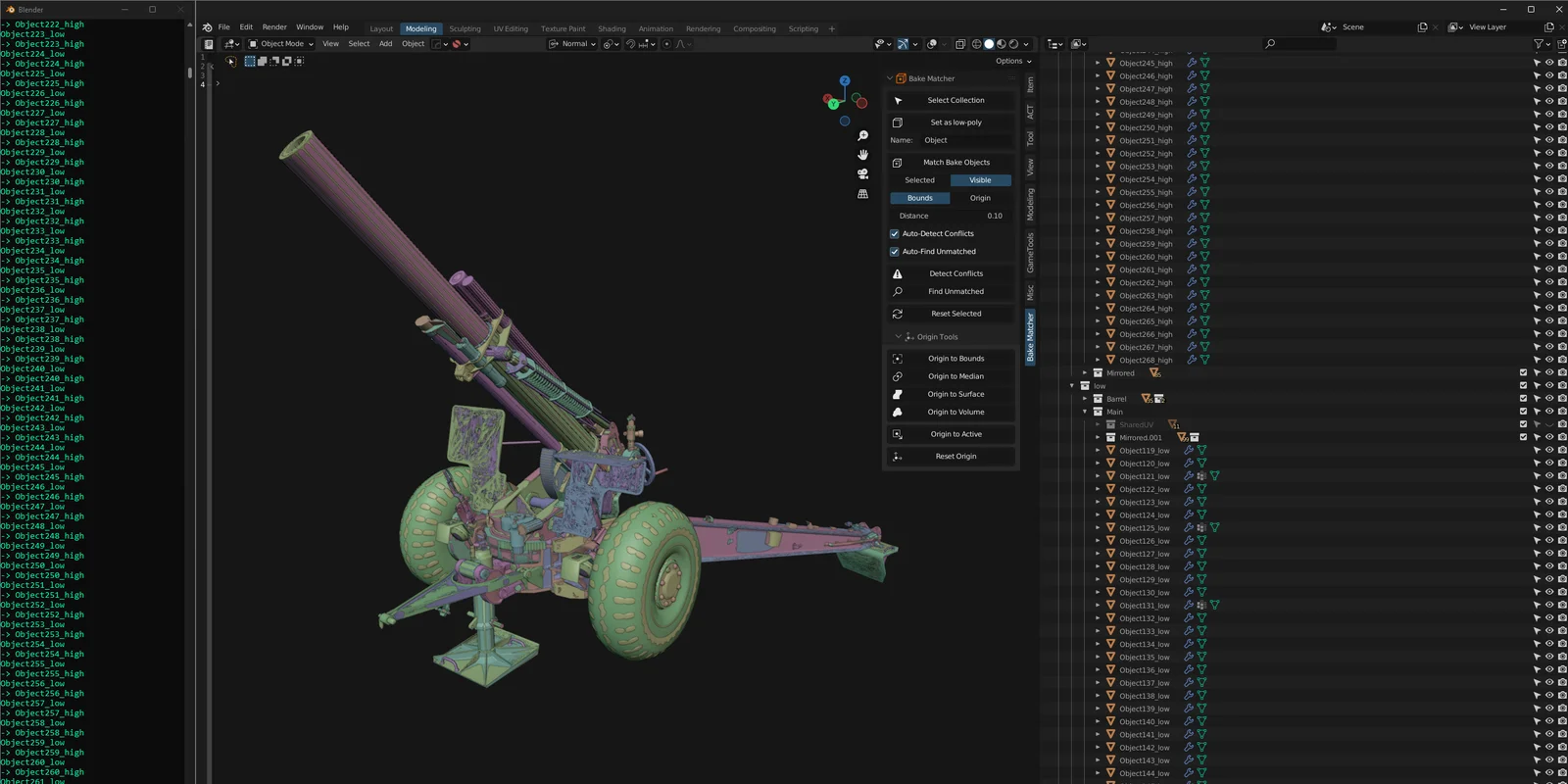Click the Origin to Active icon
1568x784 pixels.
pyautogui.click(x=898, y=434)
